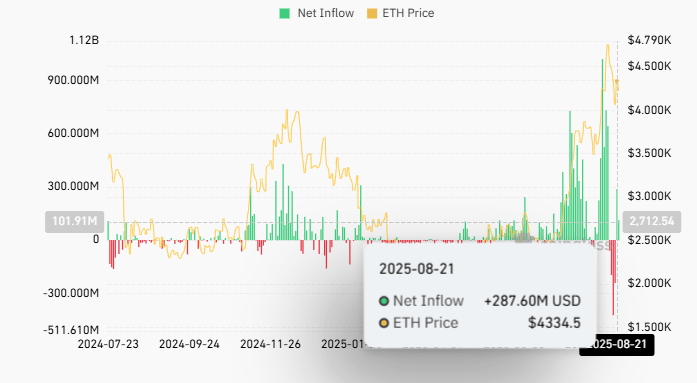Click the Net Inflow legend label
This screenshot has height=383, width=697.
coord(326,13)
